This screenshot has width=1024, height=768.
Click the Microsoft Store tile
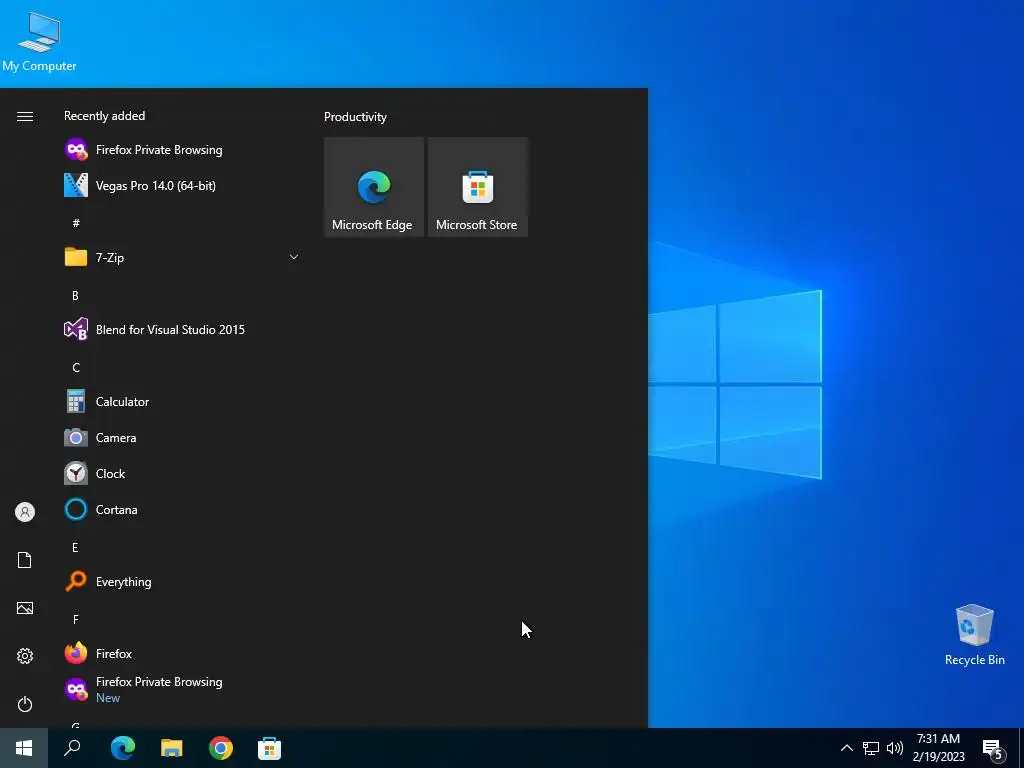tap(477, 187)
